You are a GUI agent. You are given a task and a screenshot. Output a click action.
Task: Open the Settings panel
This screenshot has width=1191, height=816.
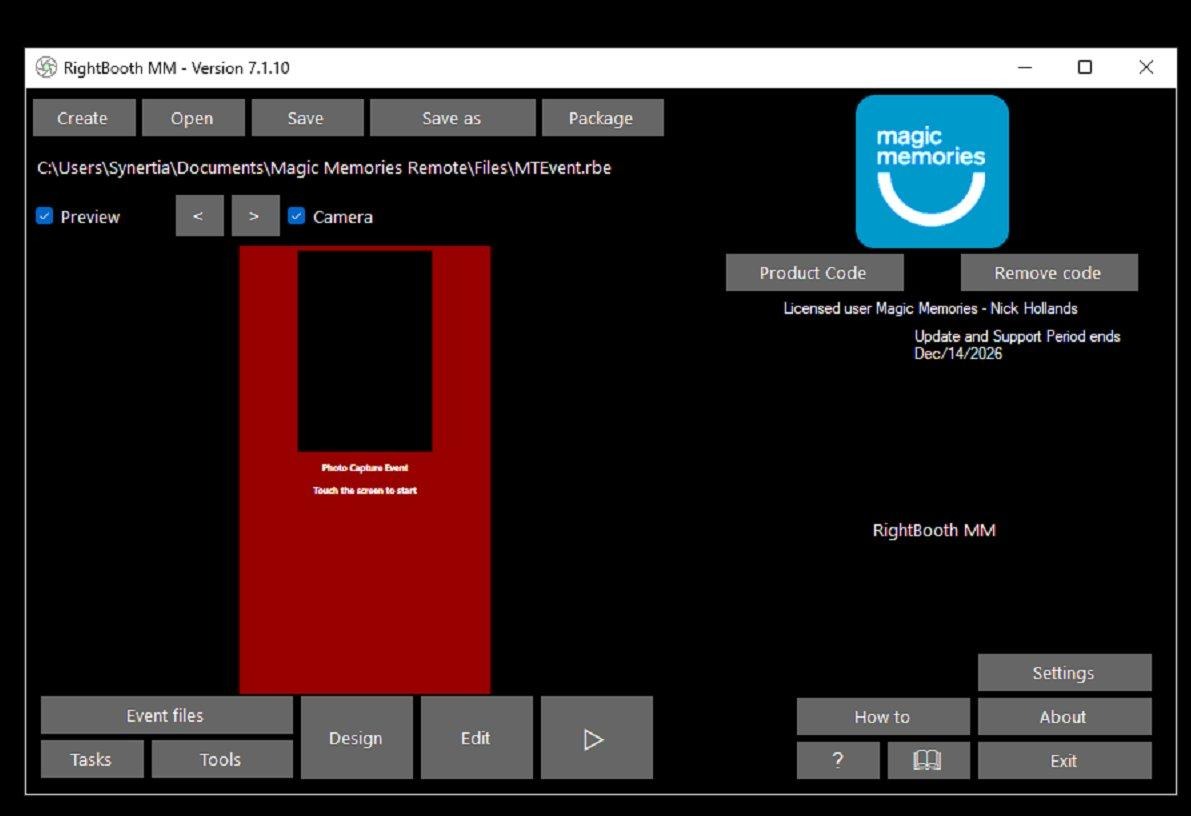(x=1064, y=672)
